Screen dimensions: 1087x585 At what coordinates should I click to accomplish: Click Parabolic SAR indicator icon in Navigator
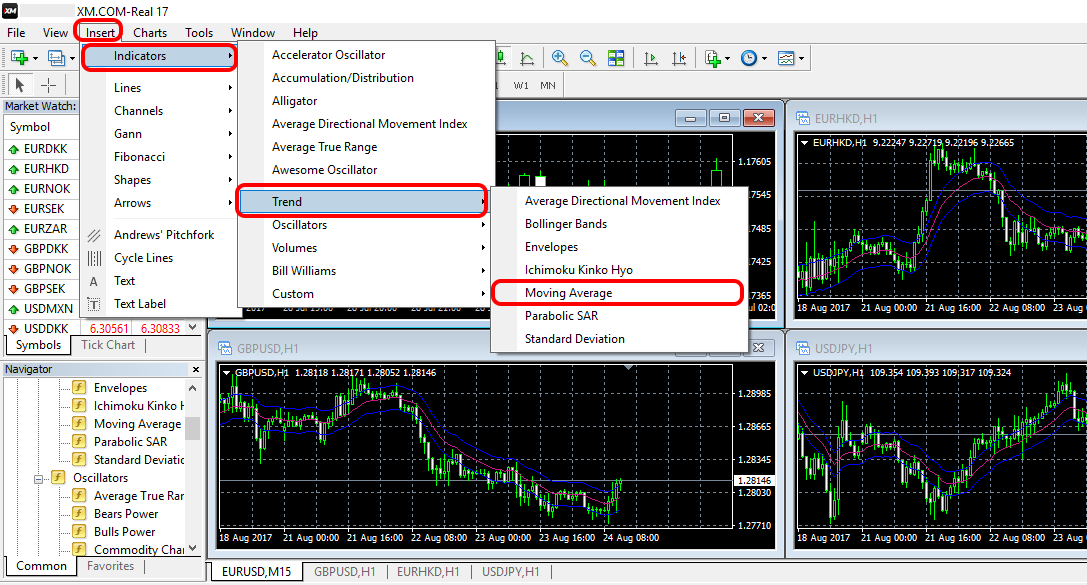(x=80, y=441)
